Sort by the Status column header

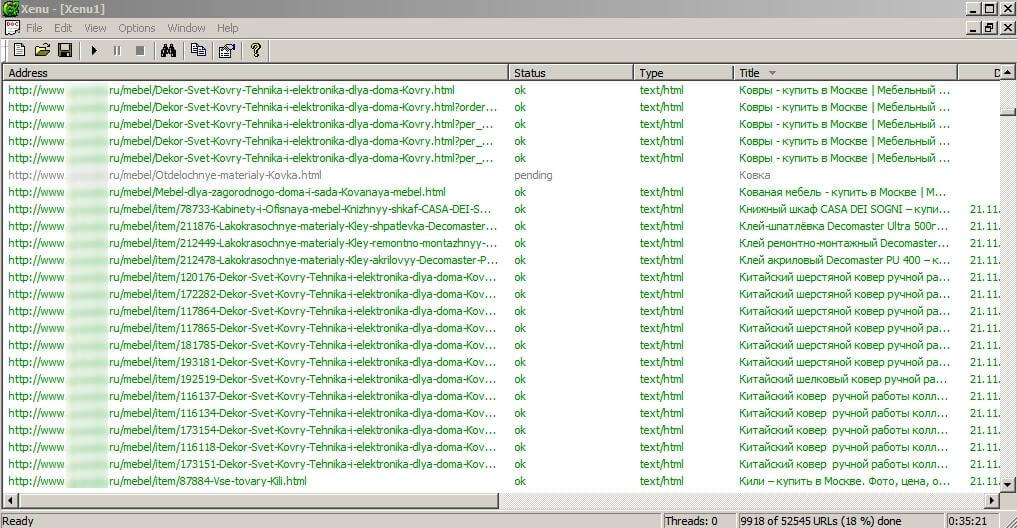570,73
